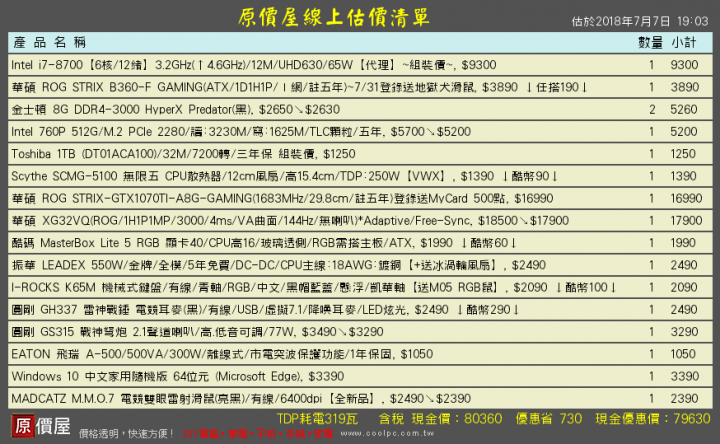The height and width of the screenshot is (444, 720).
Task: Click the 現金優惠價：79630 final price
Action: click(653, 419)
